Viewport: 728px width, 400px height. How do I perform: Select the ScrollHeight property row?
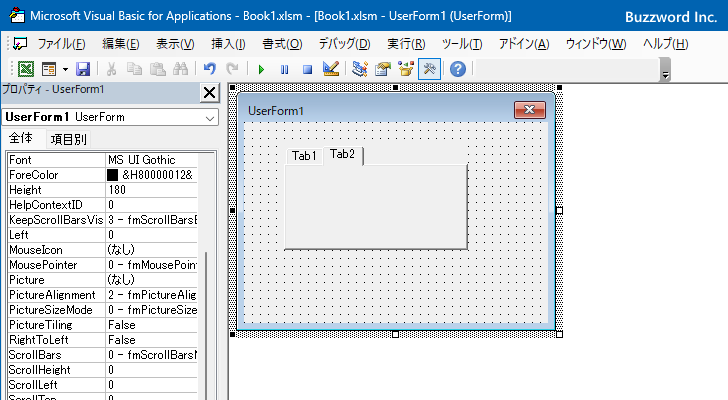click(x=103, y=370)
